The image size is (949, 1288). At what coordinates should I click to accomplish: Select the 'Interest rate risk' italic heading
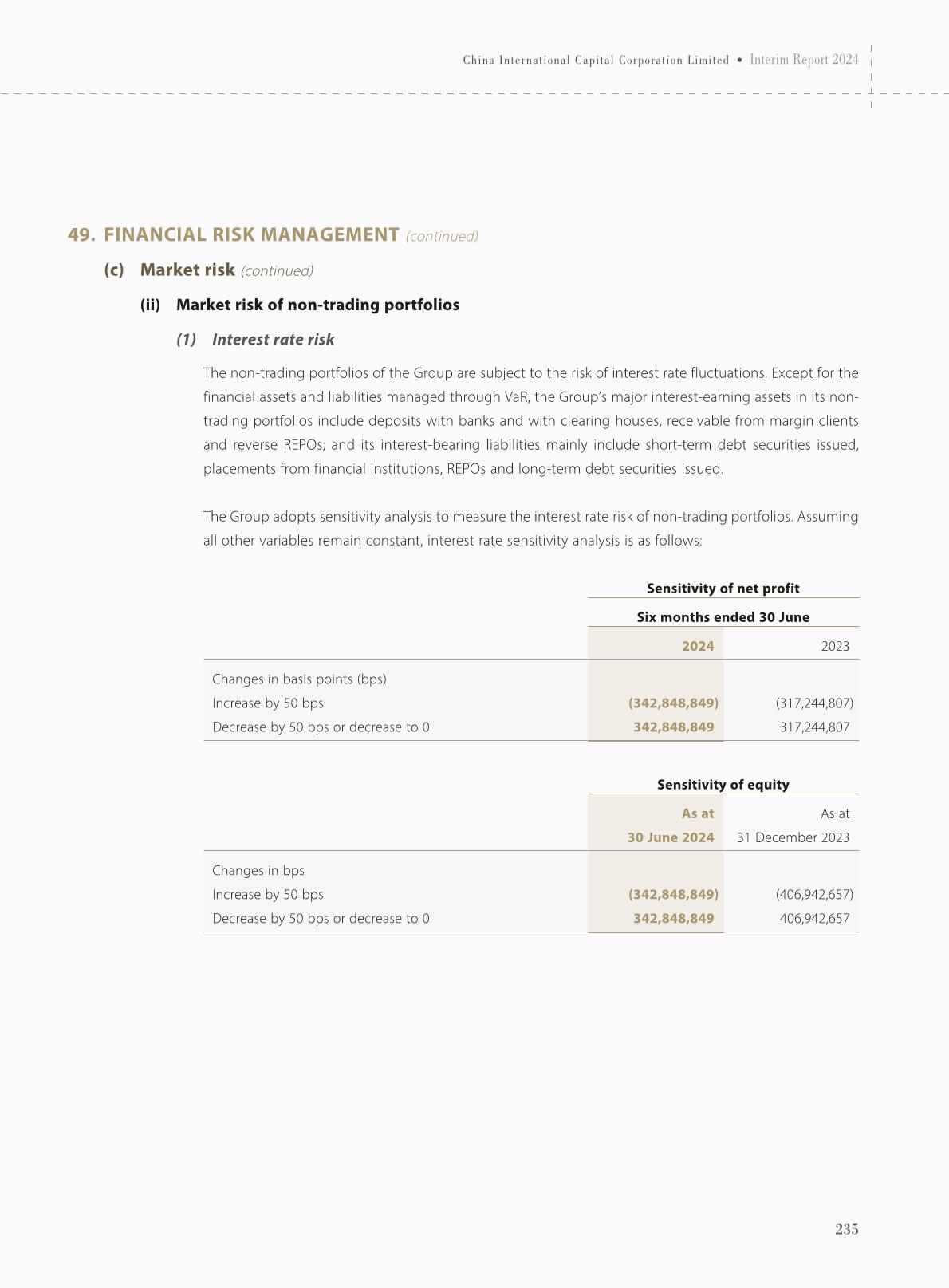click(x=273, y=339)
